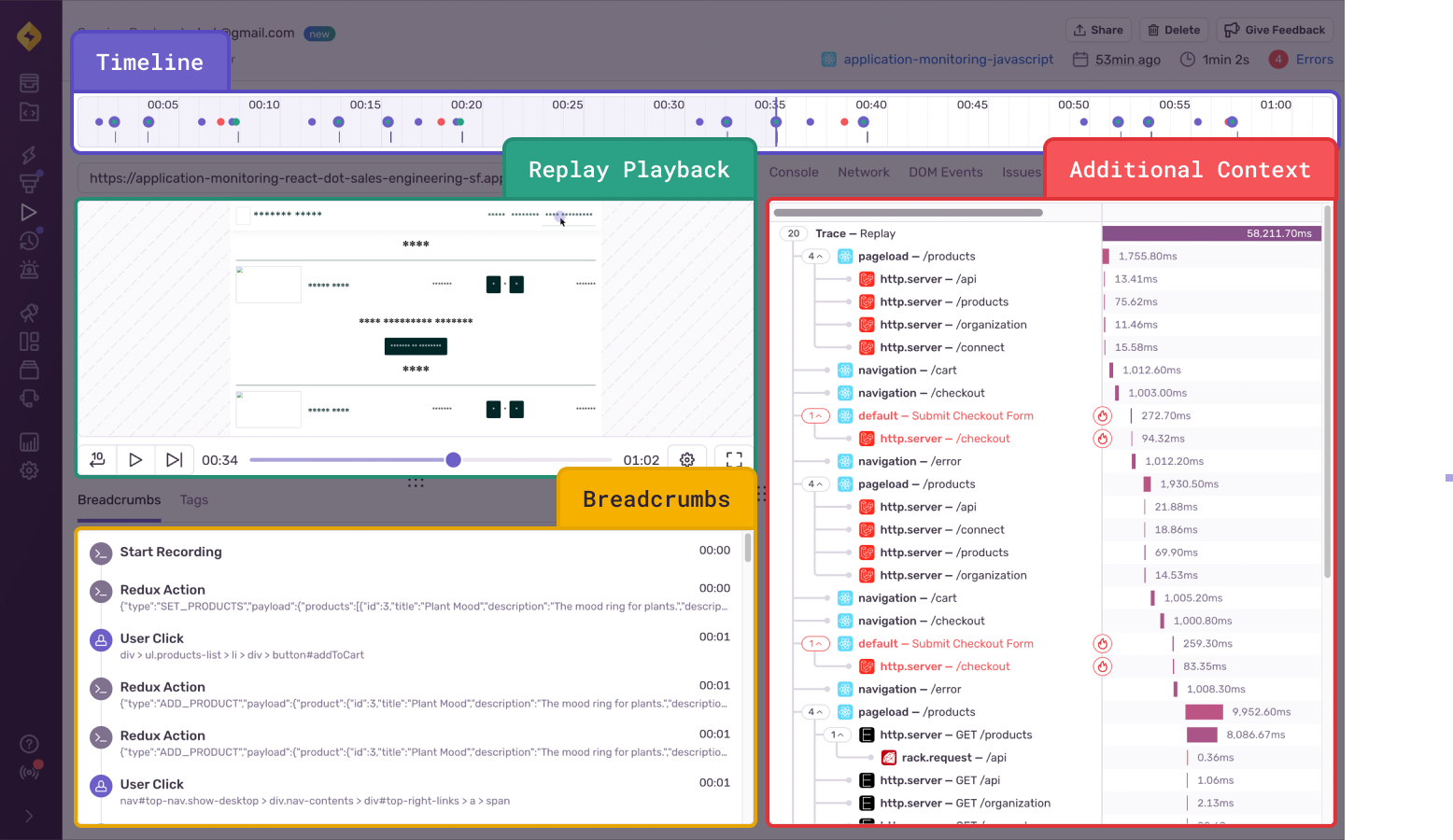Image resolution: width=1453 pixels, height=840 pixels.
Task: Select the red error marker near 00:20
Action: coord(441,121)
